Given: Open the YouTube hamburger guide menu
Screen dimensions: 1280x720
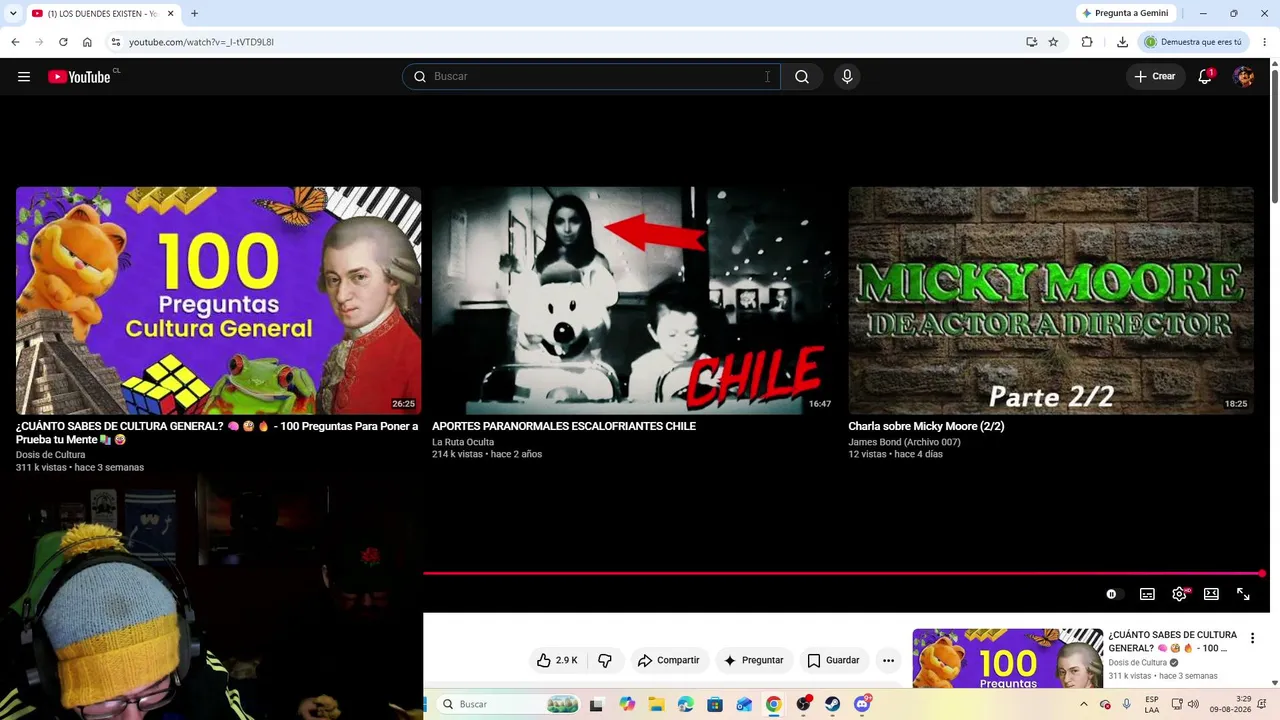Looking at the screenshot, I should click(x=24, y=77).
